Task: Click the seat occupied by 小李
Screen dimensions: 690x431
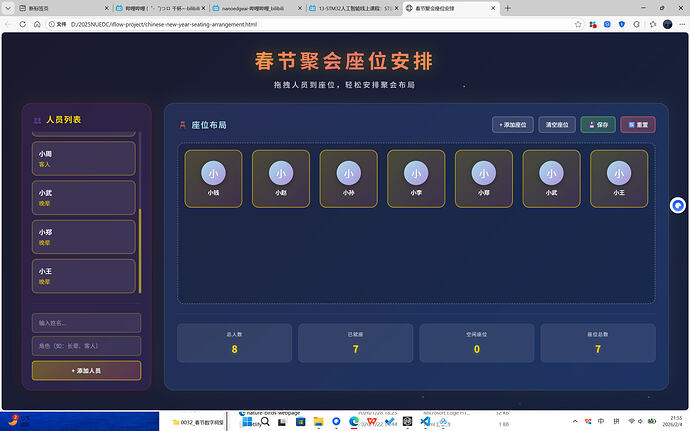Action: [416, 179]
